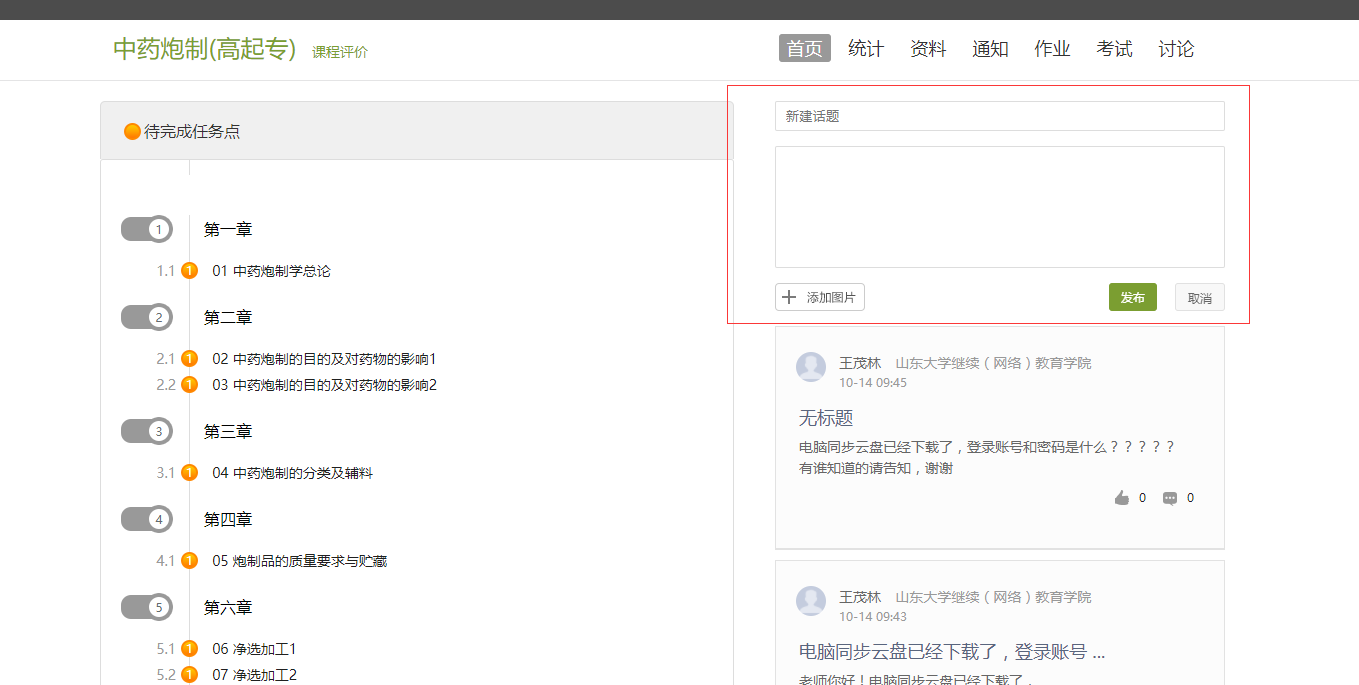Click orange task icon beside section 3.1
This screenshot has width=1359, height=685.
click(189, 473)
